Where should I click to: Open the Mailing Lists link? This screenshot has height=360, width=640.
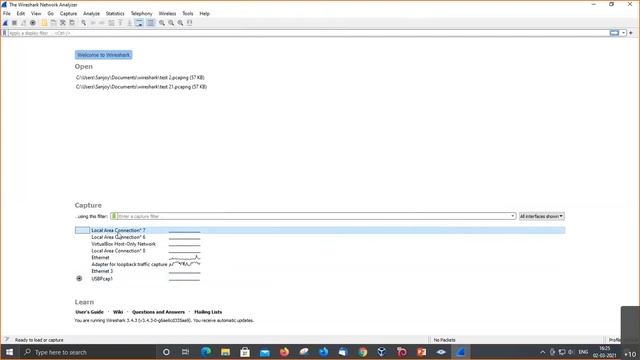[208, 312]
